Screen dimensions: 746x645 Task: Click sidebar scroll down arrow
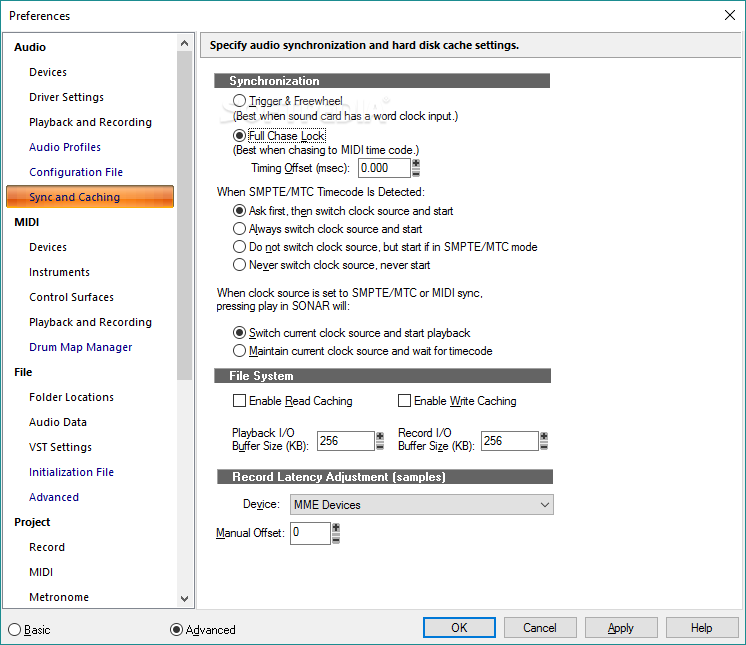click(185, 599)
